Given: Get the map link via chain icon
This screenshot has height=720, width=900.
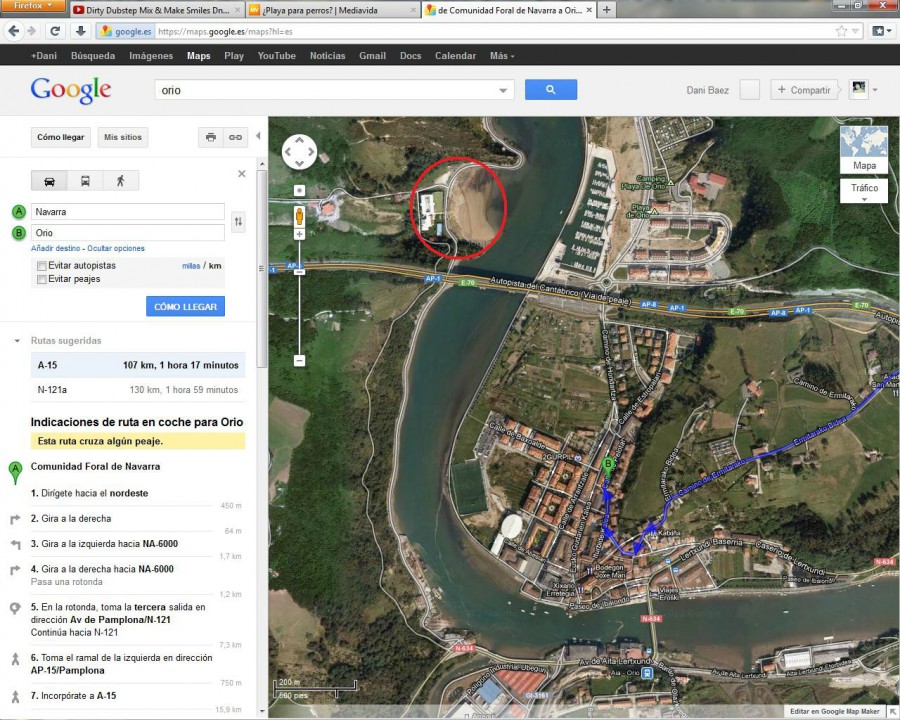Looking at the screenshot, I should 235,137.
